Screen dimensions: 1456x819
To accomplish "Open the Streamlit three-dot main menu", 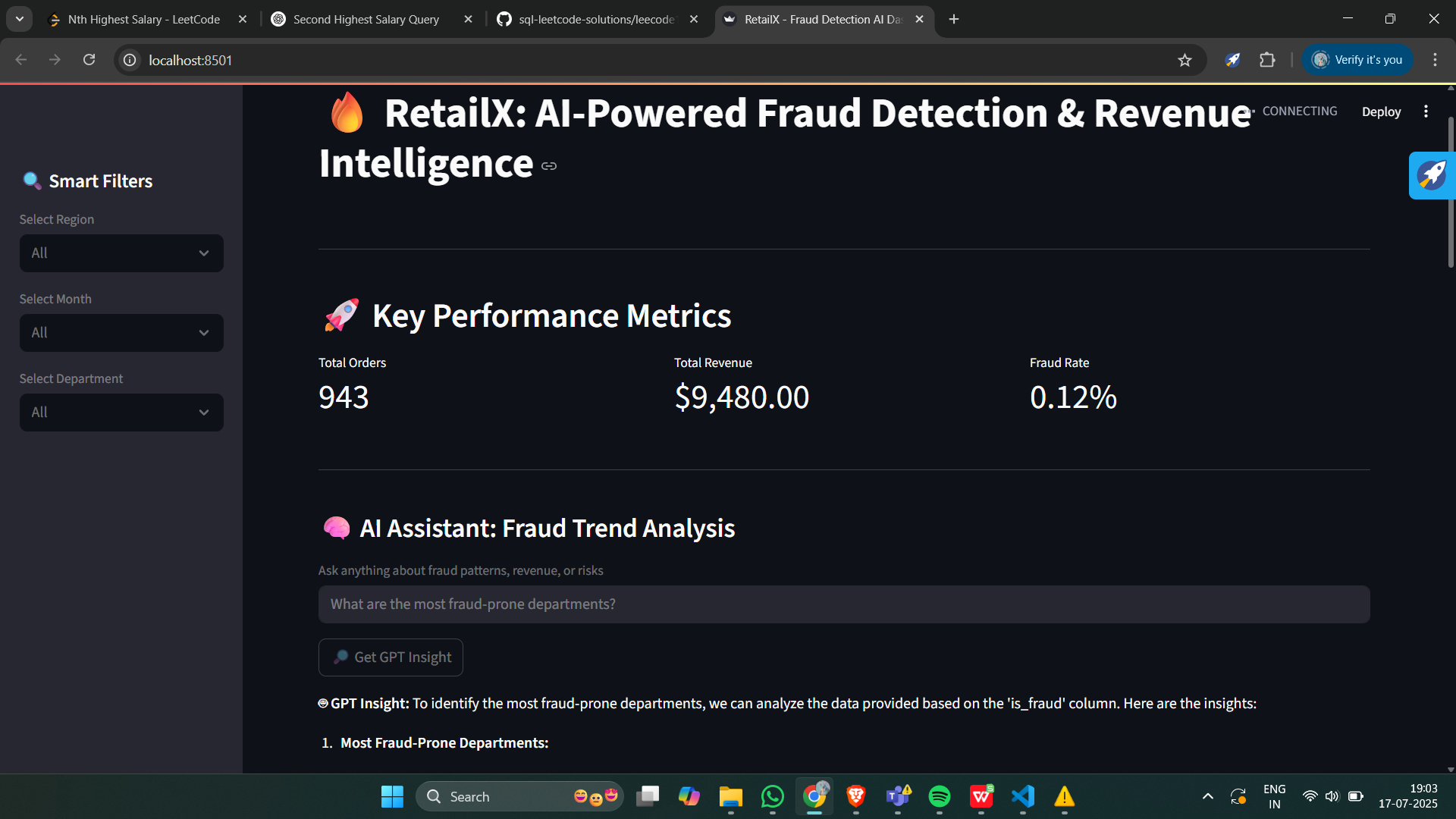I will 1426,111.
